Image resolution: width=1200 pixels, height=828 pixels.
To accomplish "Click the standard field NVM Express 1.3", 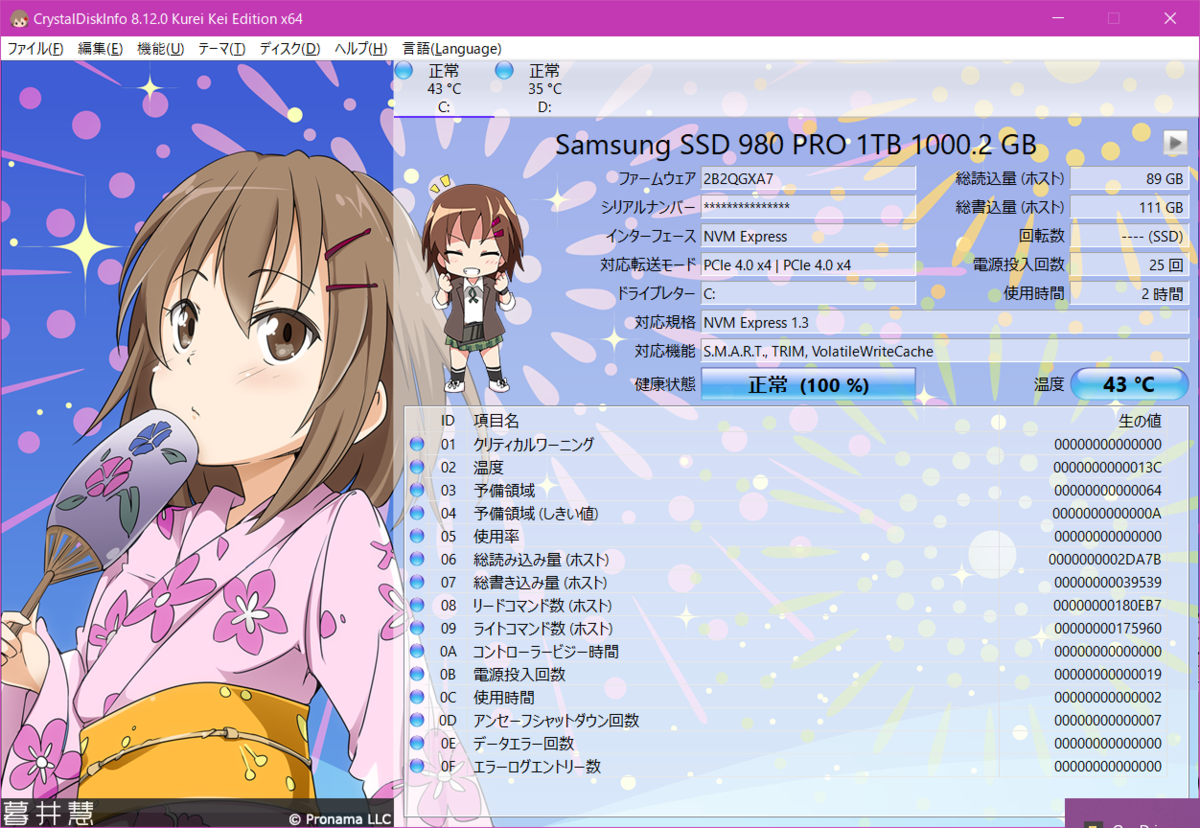I will (945, 323).
